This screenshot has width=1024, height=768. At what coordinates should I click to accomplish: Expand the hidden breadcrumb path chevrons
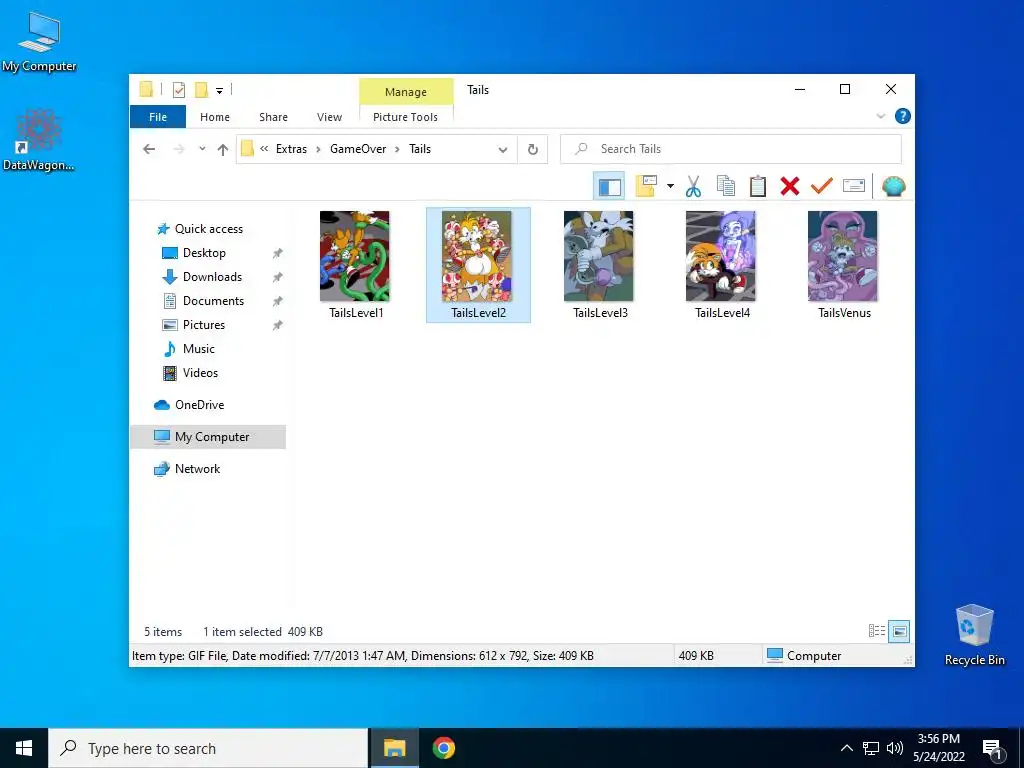click(264, 149)
